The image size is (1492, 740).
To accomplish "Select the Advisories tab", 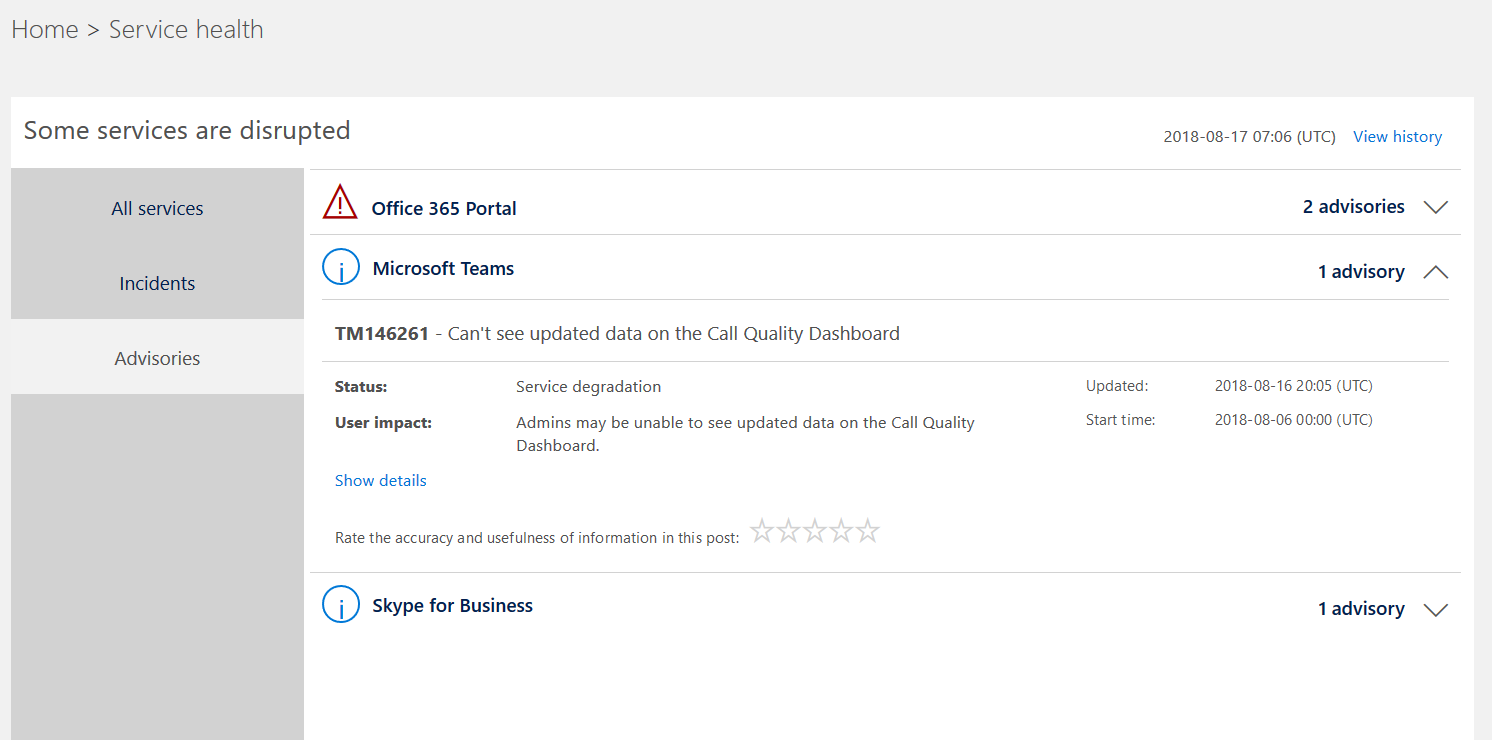I will click(157, 358).
